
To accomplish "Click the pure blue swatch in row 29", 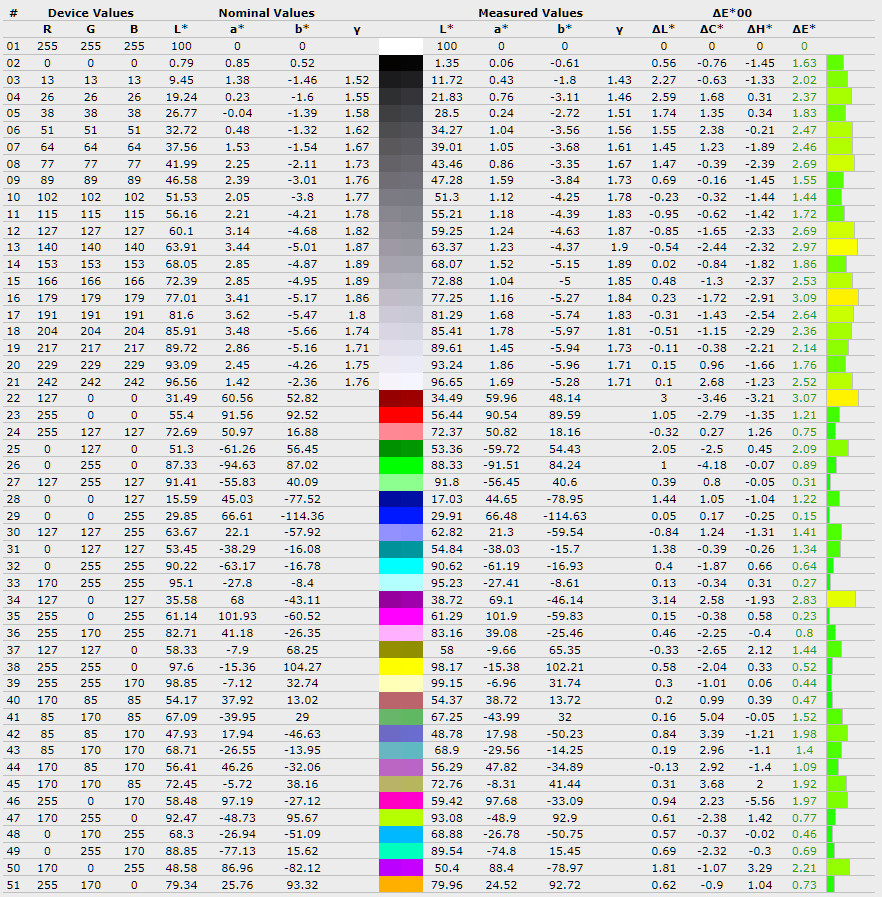I will pos(401,515).
